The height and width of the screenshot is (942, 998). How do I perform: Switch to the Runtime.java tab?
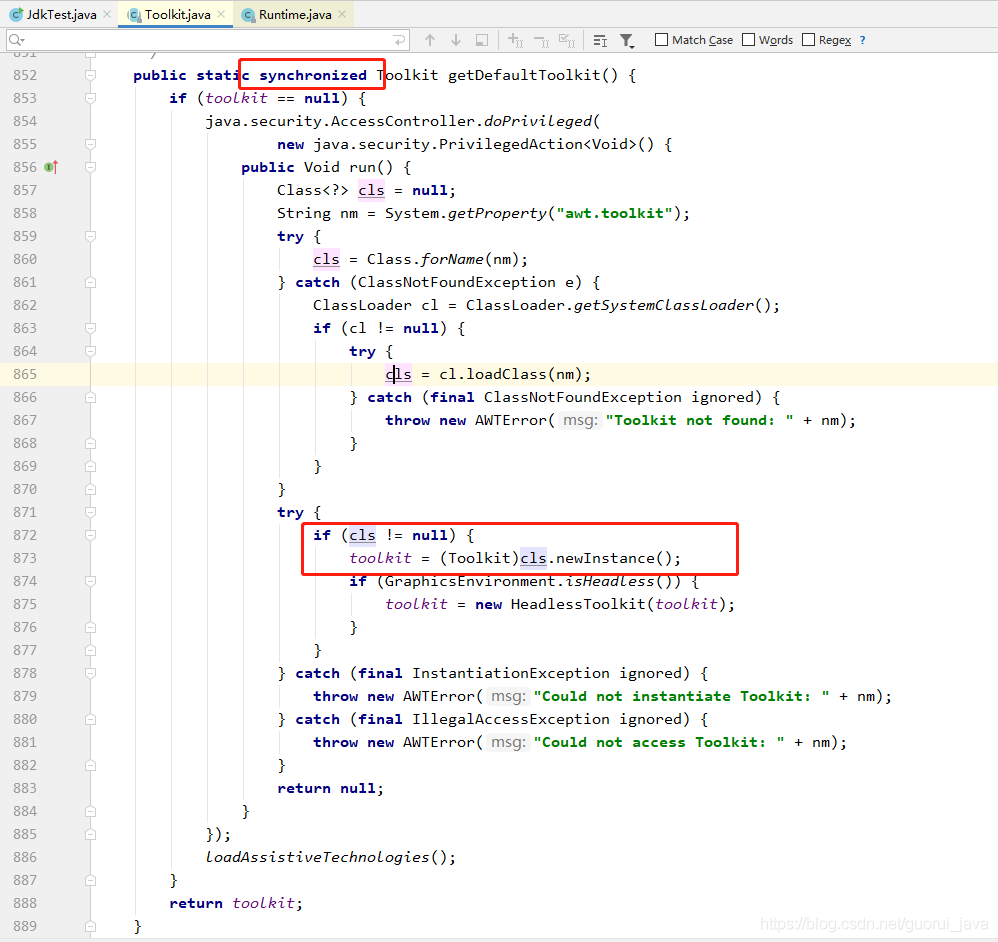coord(295,15)
